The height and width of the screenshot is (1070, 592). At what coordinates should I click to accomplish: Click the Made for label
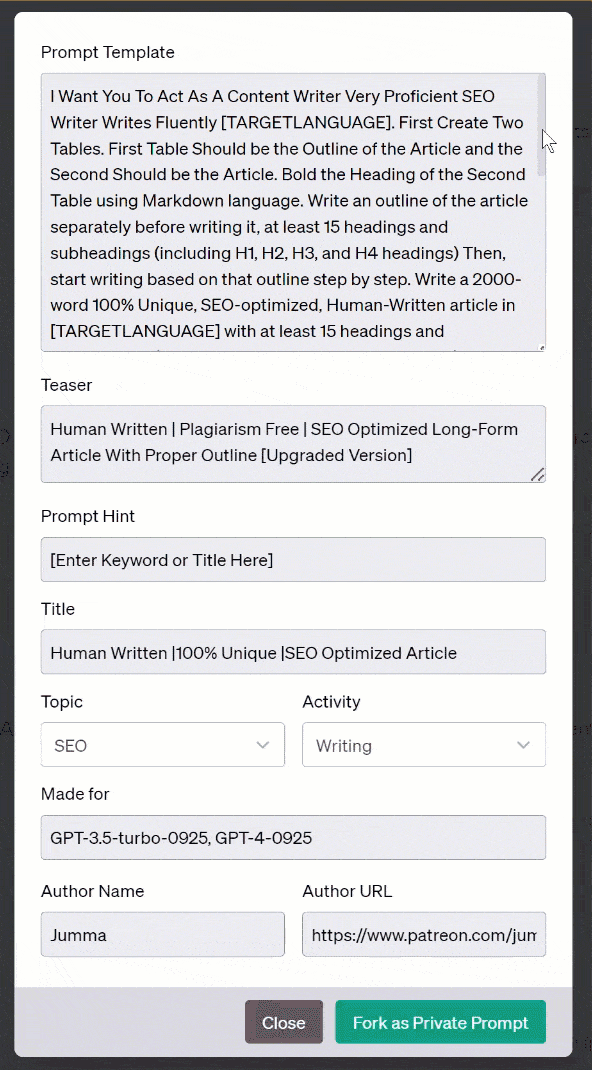(x=75, y=794)
